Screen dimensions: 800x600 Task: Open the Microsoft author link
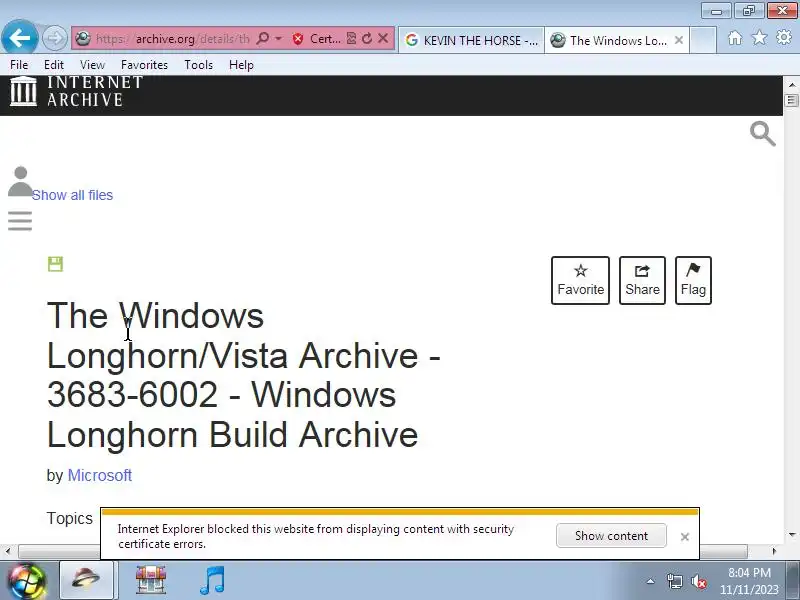tap(99, 476)
